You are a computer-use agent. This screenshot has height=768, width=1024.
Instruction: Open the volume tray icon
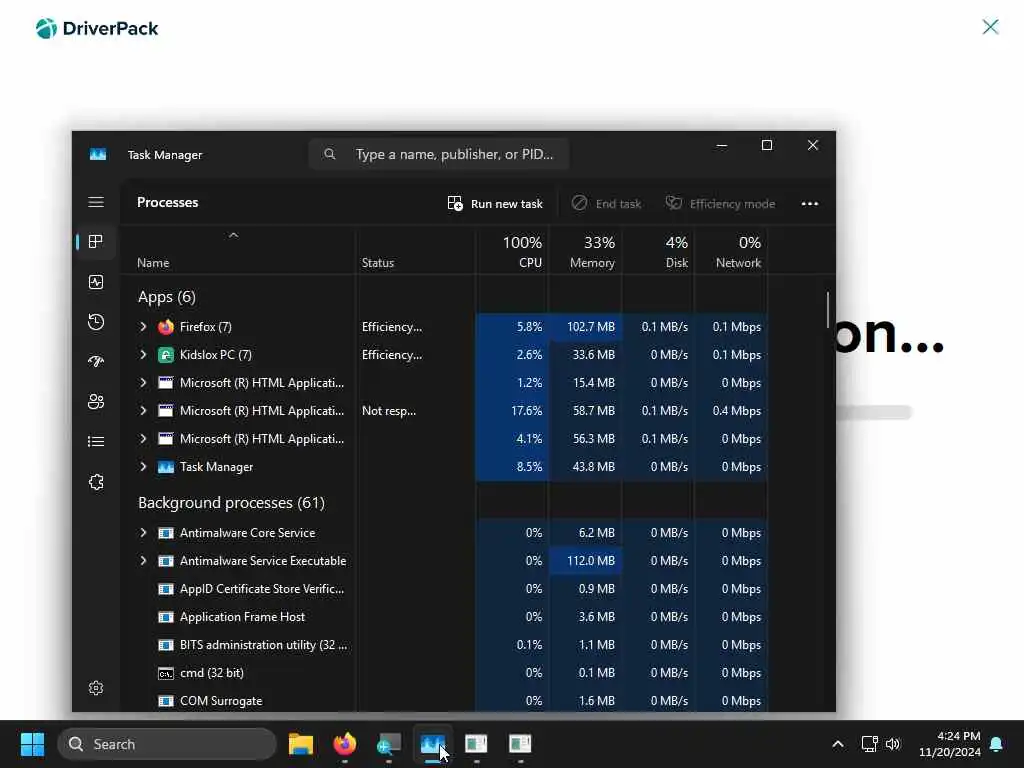(893, 744)
